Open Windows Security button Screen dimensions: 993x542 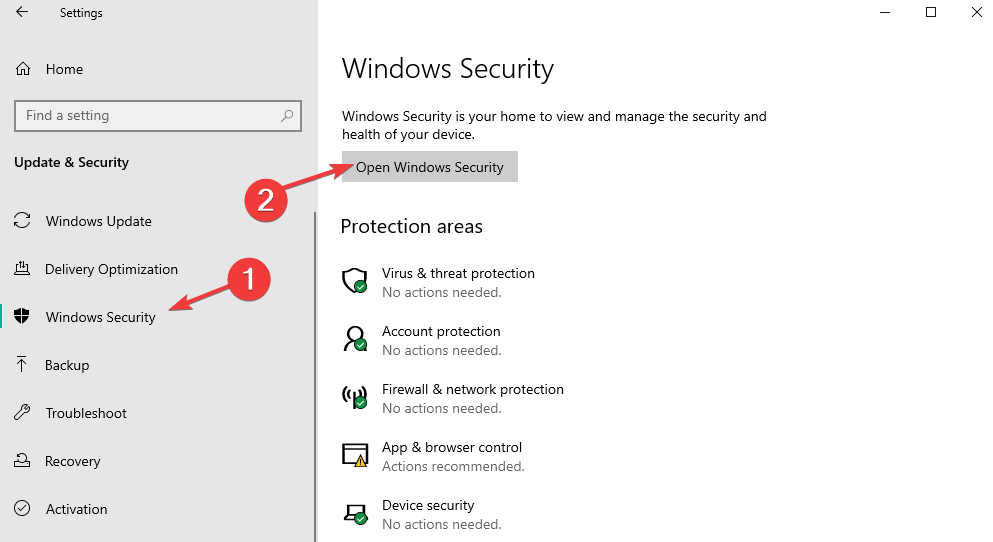pyautogui.click(x=430, y=167)
